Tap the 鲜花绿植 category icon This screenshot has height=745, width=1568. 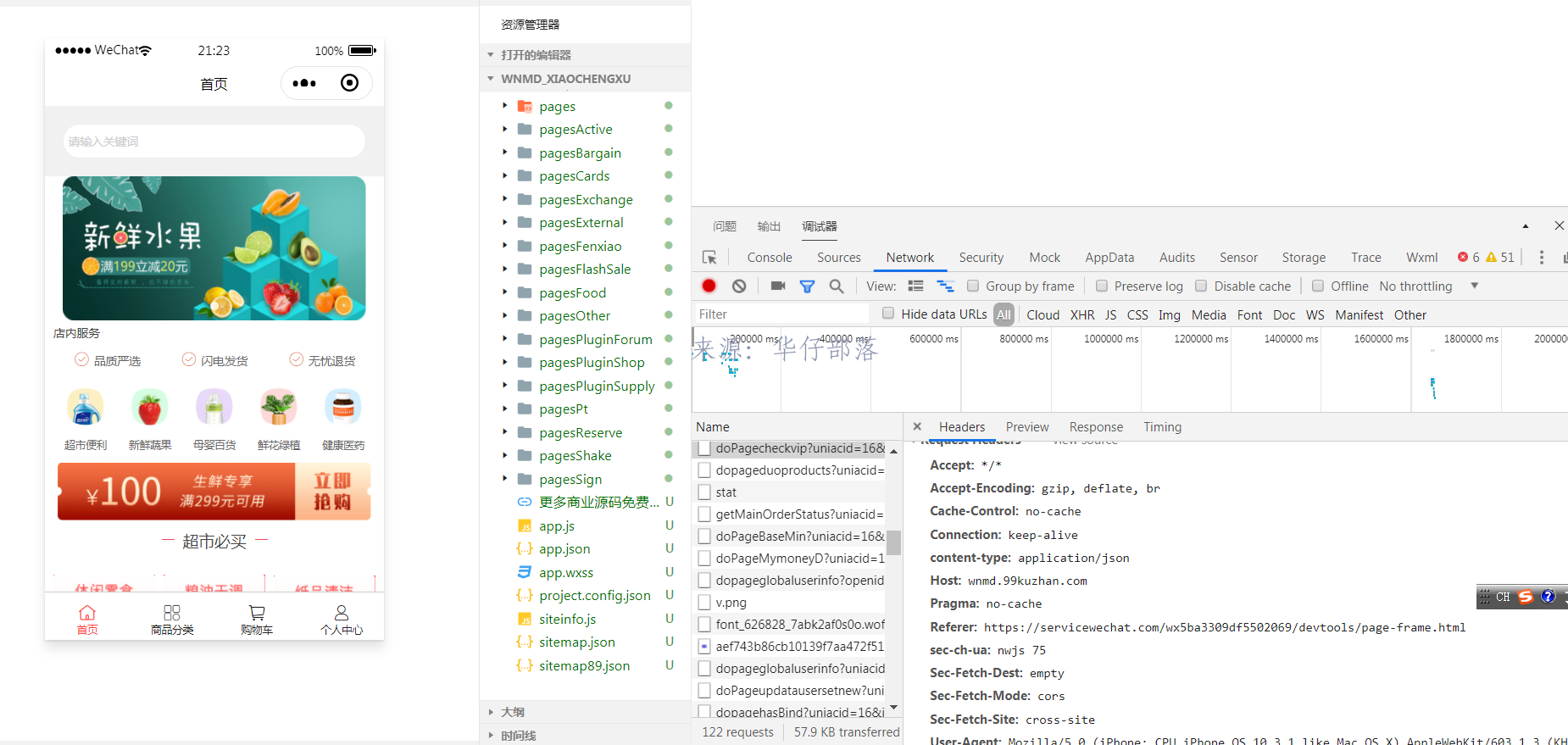pos(279,408)
